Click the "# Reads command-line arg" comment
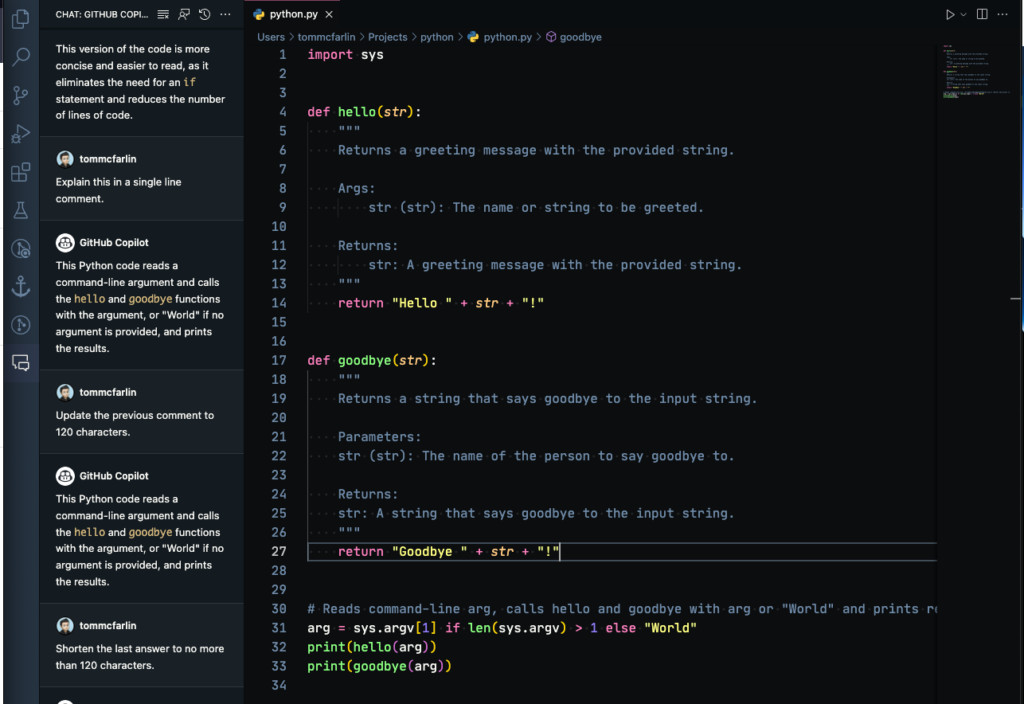The height and width of the screenshot is (704, 1024). click(x=621, y=609)
